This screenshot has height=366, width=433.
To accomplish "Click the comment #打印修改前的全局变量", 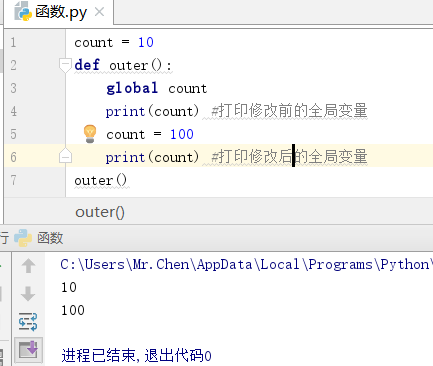I will pos(290,111).
